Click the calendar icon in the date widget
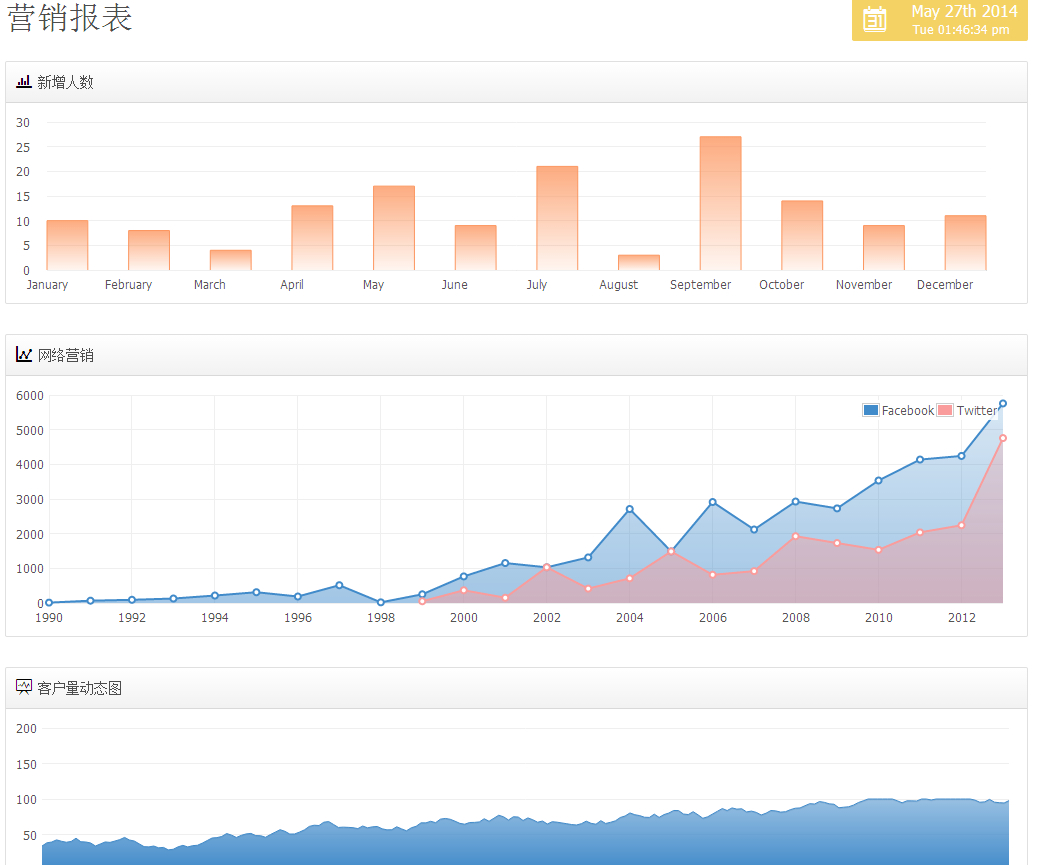 click(875, 19)
